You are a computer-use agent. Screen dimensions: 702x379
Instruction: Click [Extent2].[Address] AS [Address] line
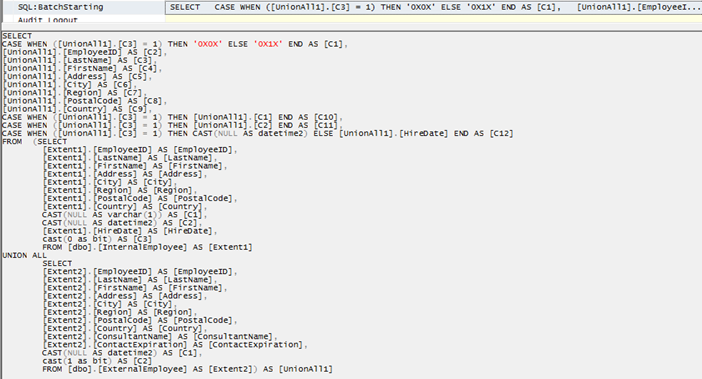point(125,296)
